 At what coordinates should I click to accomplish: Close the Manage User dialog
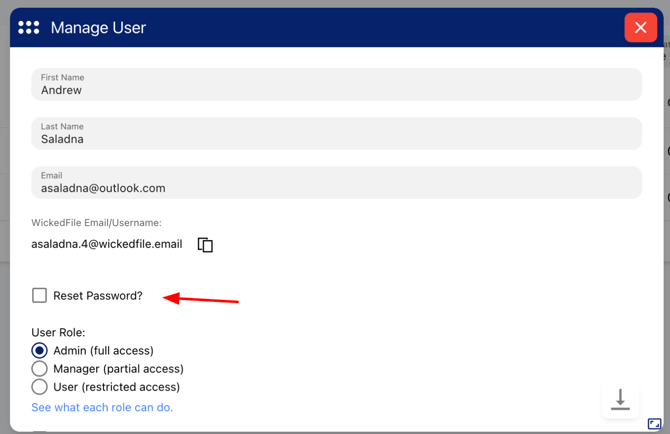click(640, 28)
